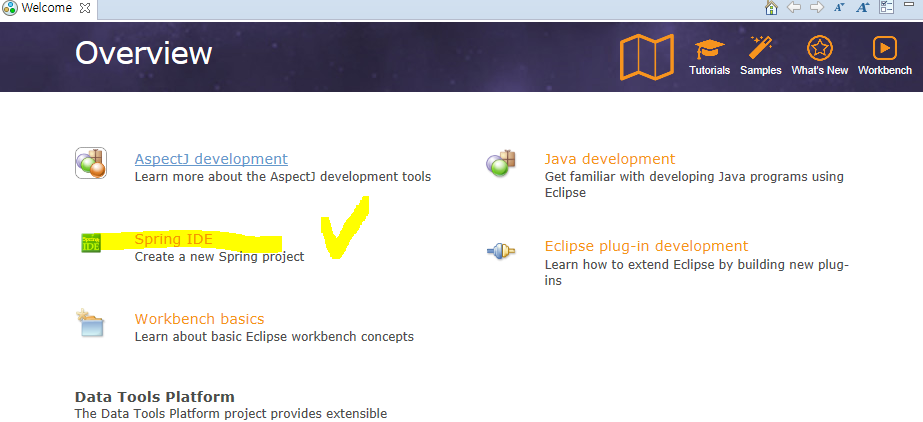The width and height of the screenshot is (923, 422).
Task: Close the Welcome tab
Action: pos(85,8)
